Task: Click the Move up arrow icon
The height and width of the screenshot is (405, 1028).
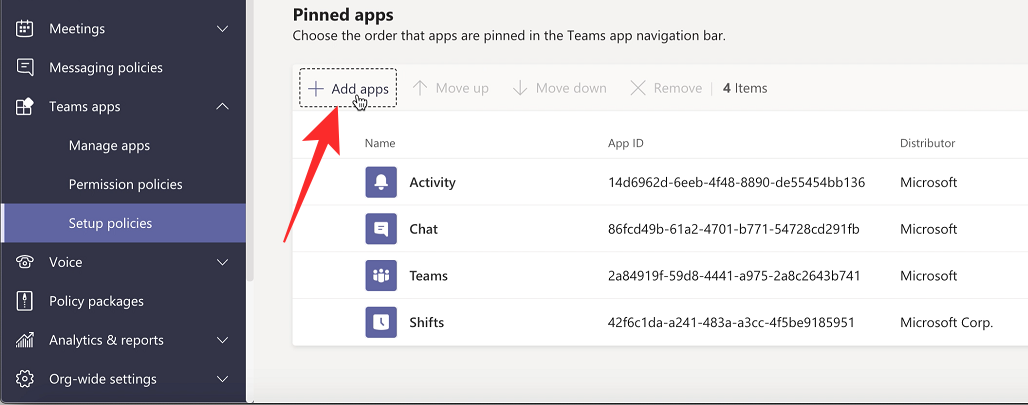Action: [420, 88]
